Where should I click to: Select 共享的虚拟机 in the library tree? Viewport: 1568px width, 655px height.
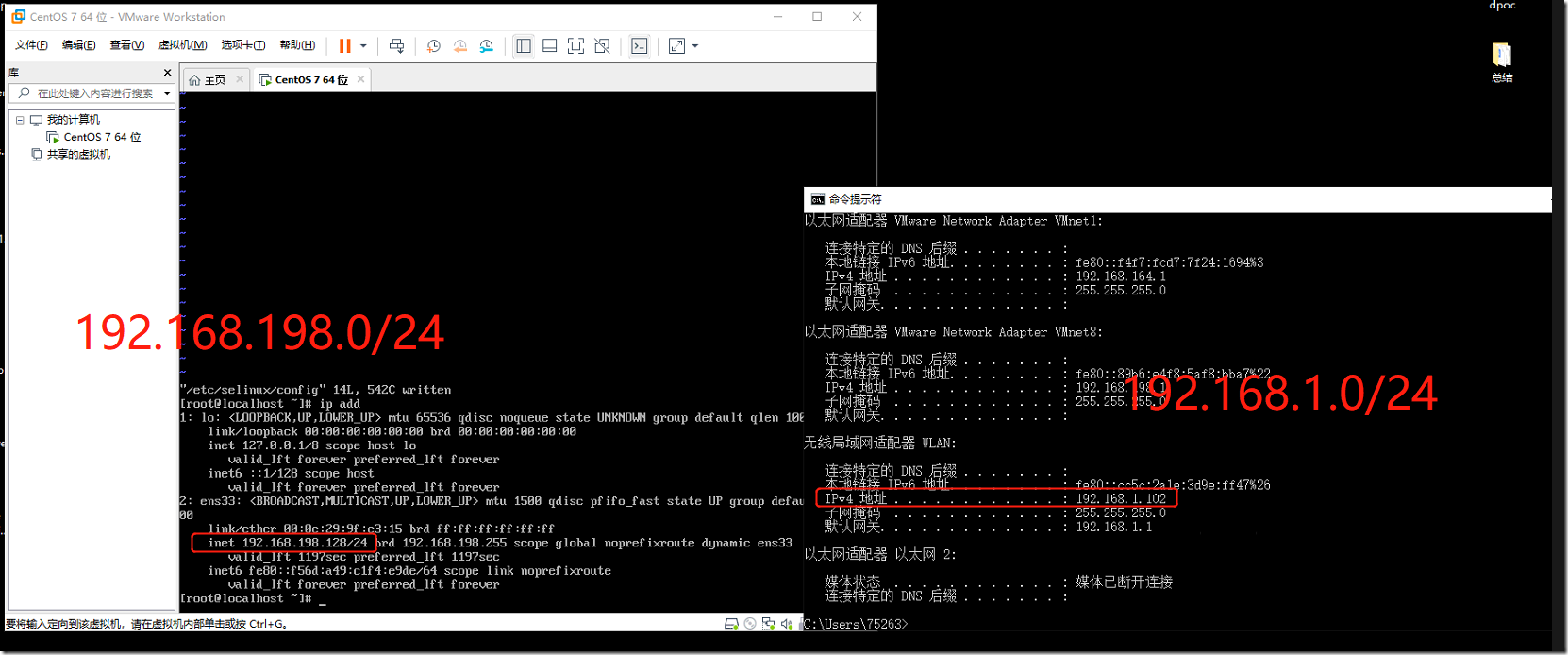tap(78, 154)
